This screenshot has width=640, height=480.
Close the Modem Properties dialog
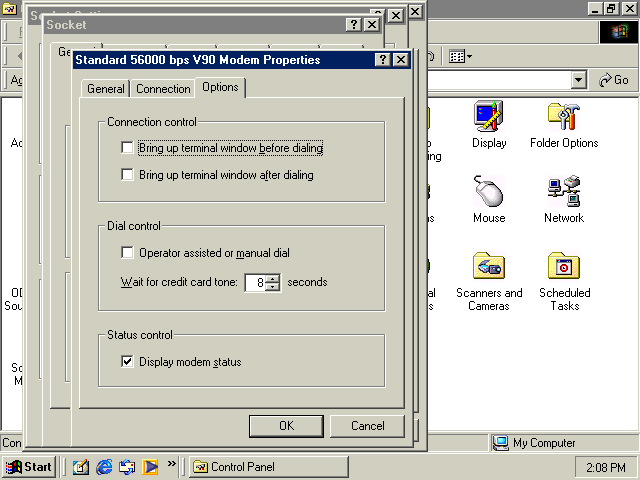tap(401, 60)
